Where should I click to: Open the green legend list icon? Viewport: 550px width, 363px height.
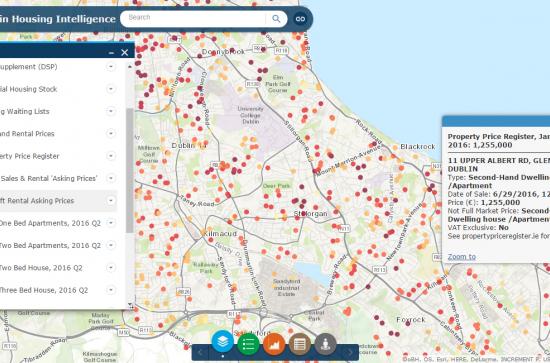(x=248, y=344)
